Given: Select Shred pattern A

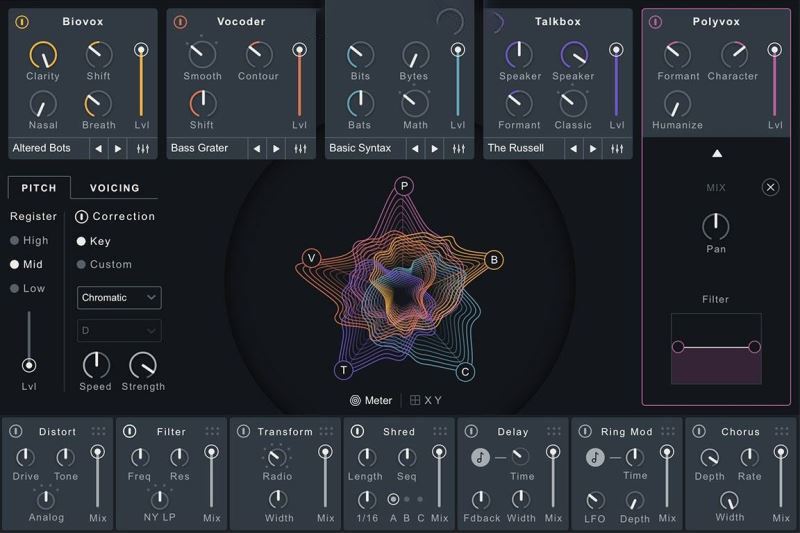Looking at the screenshot, I should (x=393, y=500).
